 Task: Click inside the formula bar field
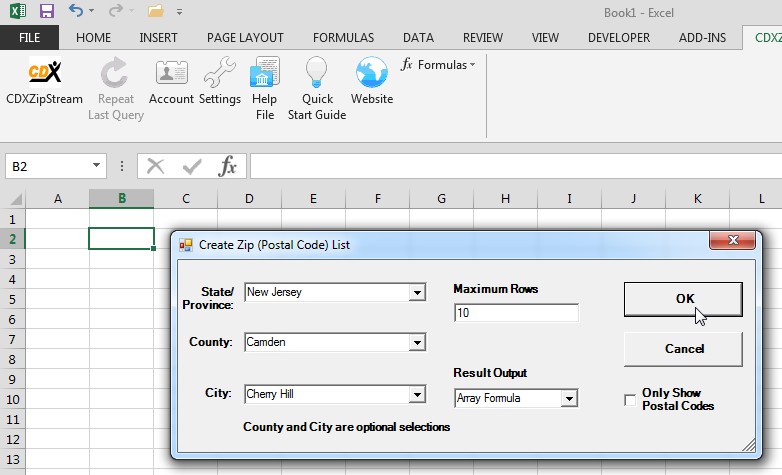point(516,166)
